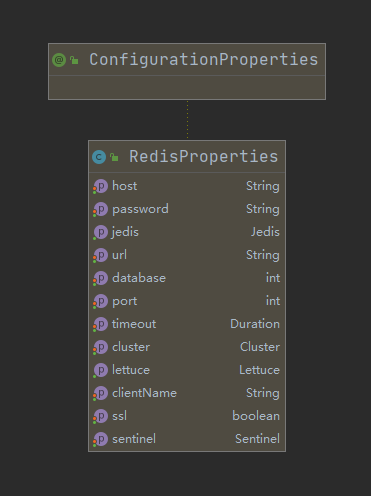Select the RedisProperties class title

coord(203,157)
